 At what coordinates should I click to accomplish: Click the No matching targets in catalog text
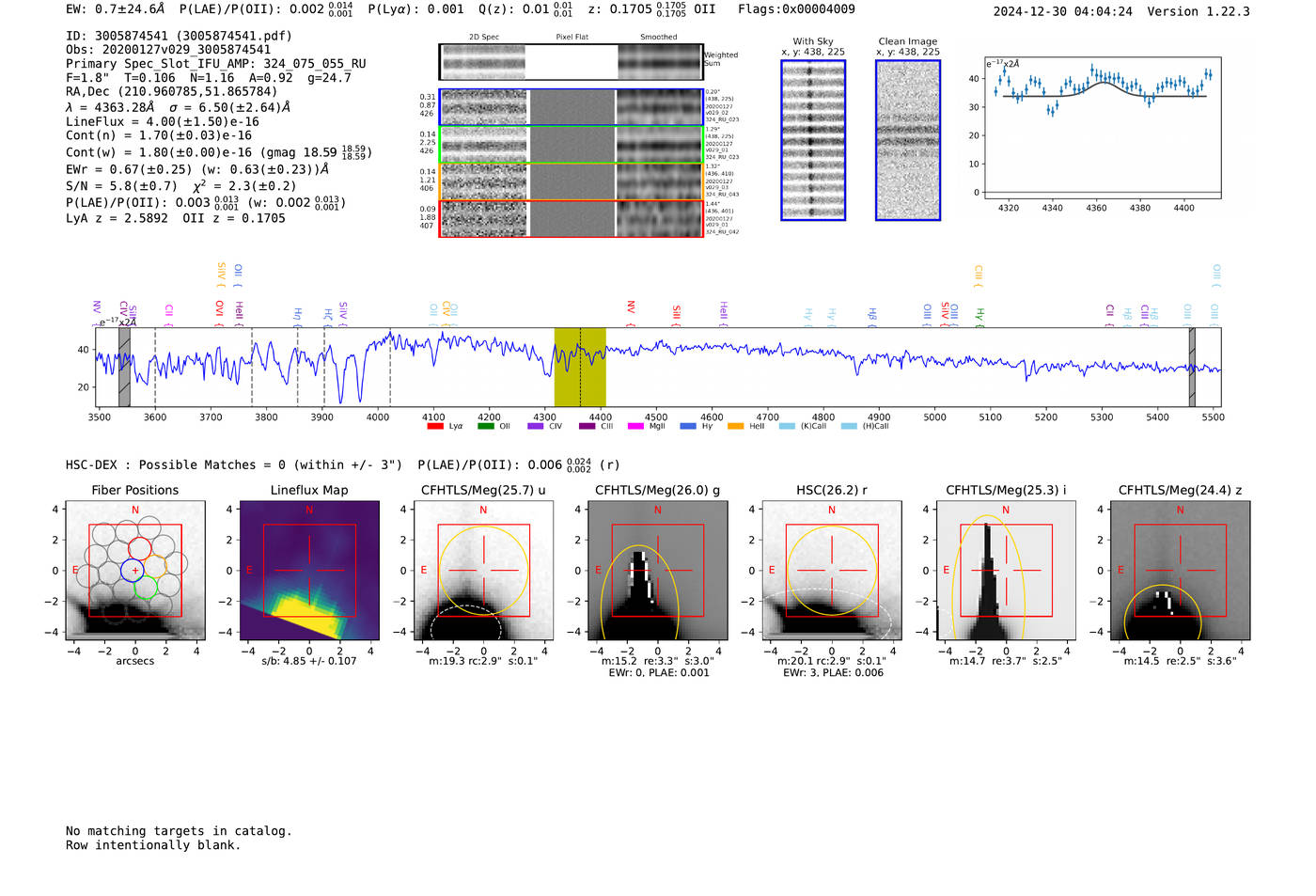(179, 831)
